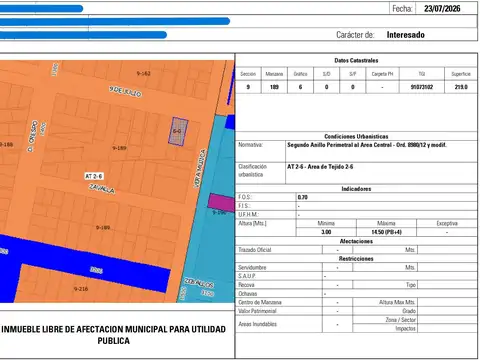Select the Fecha label
Screen dimensions: 480x360
pos(402,8)
